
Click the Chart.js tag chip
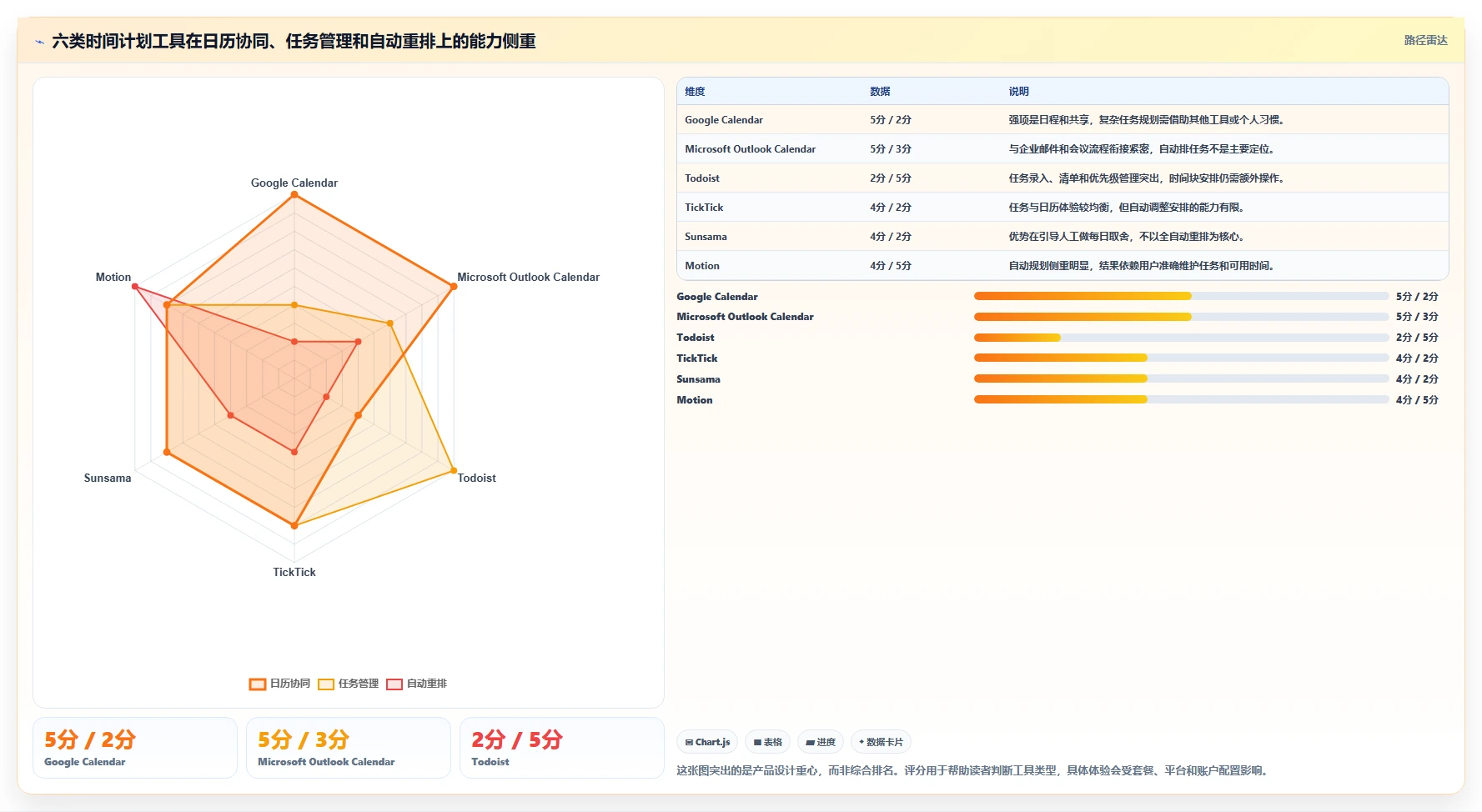pyautogui.click(x=707, y=742)
